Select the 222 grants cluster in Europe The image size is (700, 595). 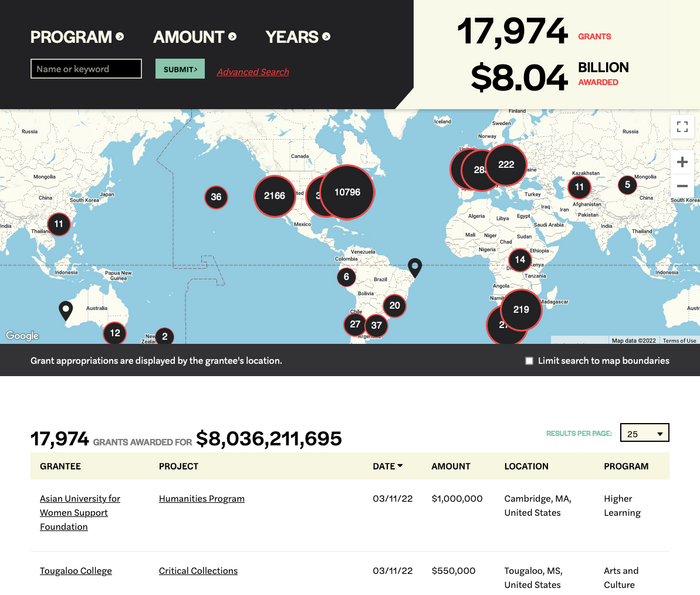point(506,165)
